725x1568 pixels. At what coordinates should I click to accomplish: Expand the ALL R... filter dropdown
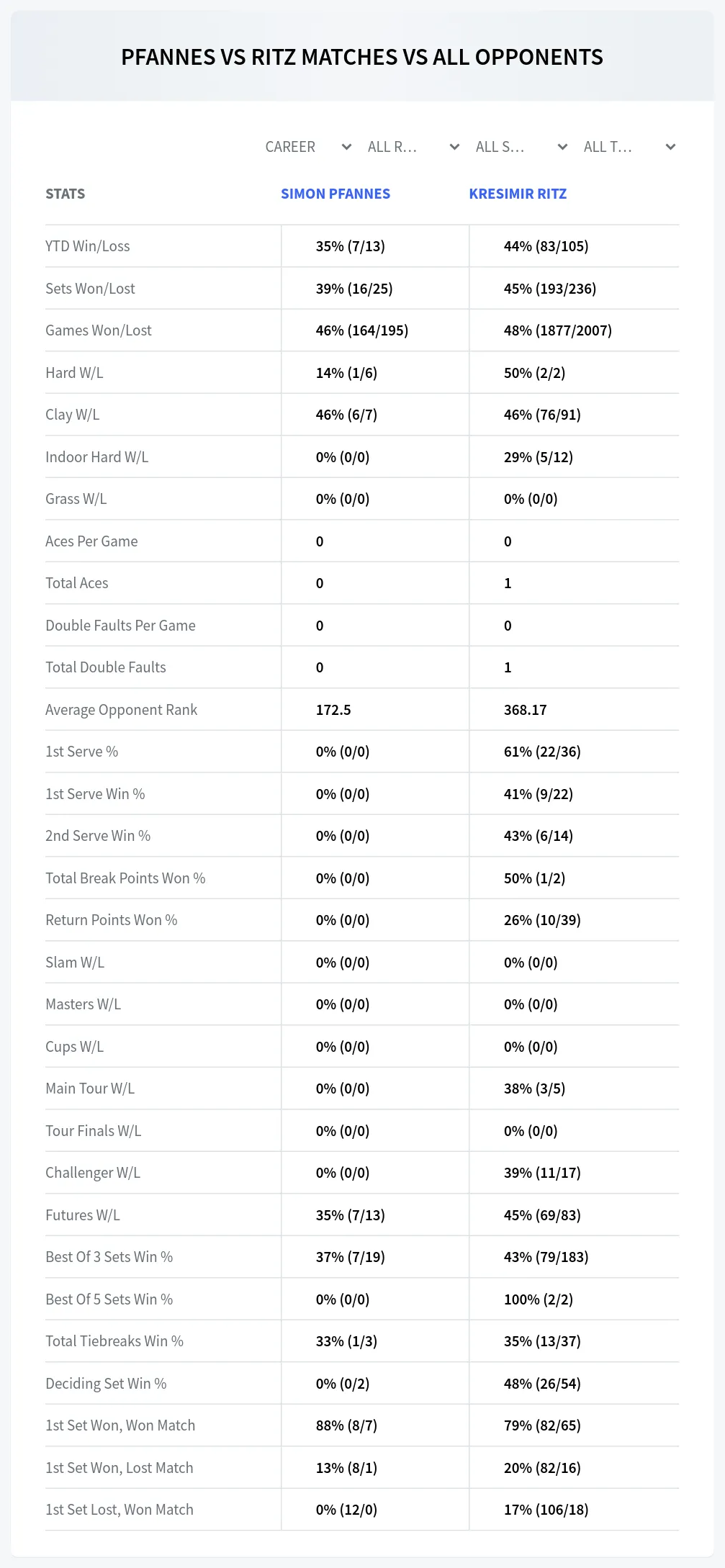click(x=413, y=147)
